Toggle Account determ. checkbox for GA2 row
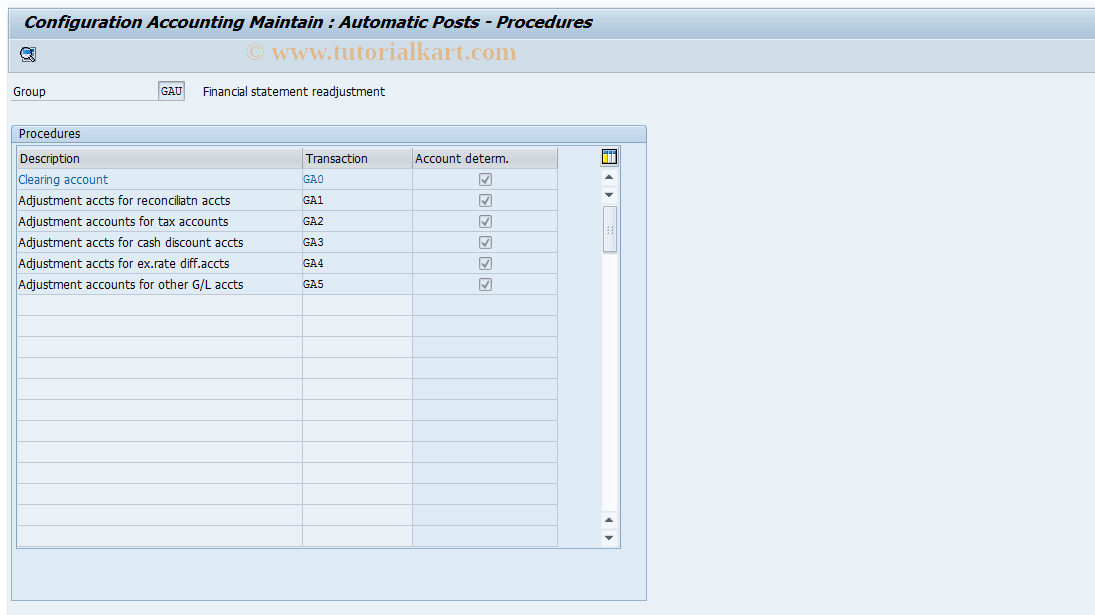The height and width of the screenshot is (615, 1095). [x=485, y=221]
